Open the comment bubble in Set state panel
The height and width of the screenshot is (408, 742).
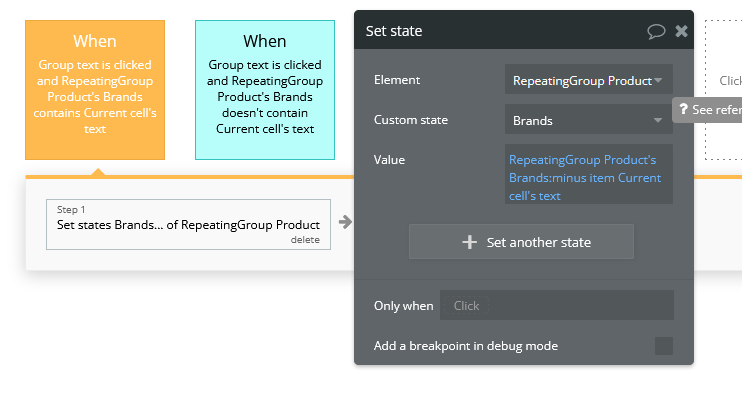pyautogui.click(x=656, y=31)
